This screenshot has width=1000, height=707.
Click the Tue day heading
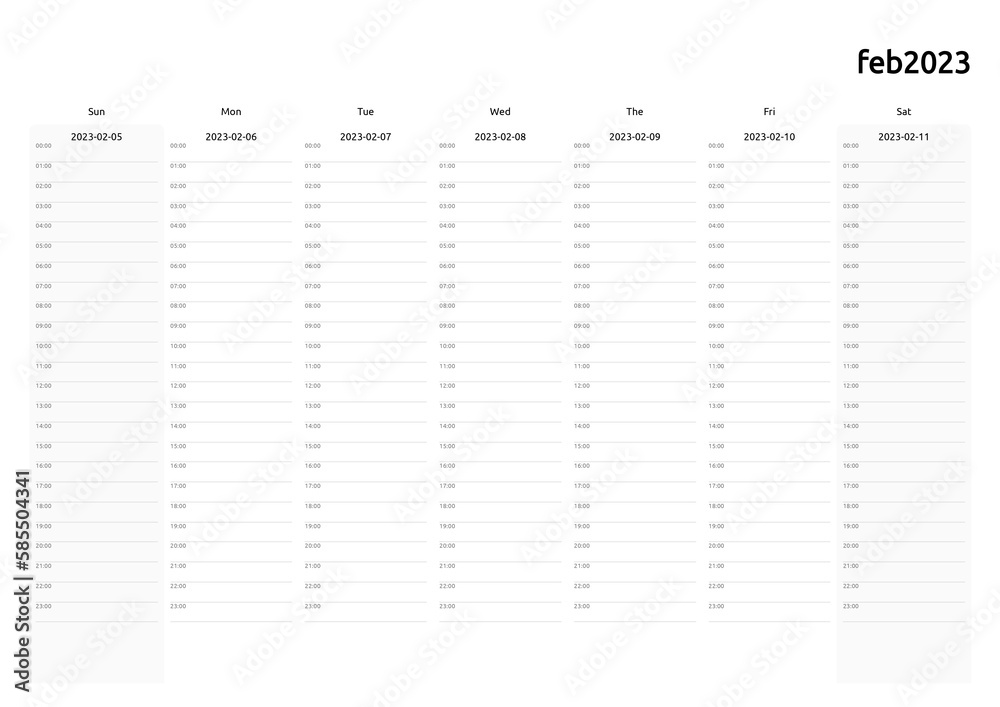coord(365,112)
